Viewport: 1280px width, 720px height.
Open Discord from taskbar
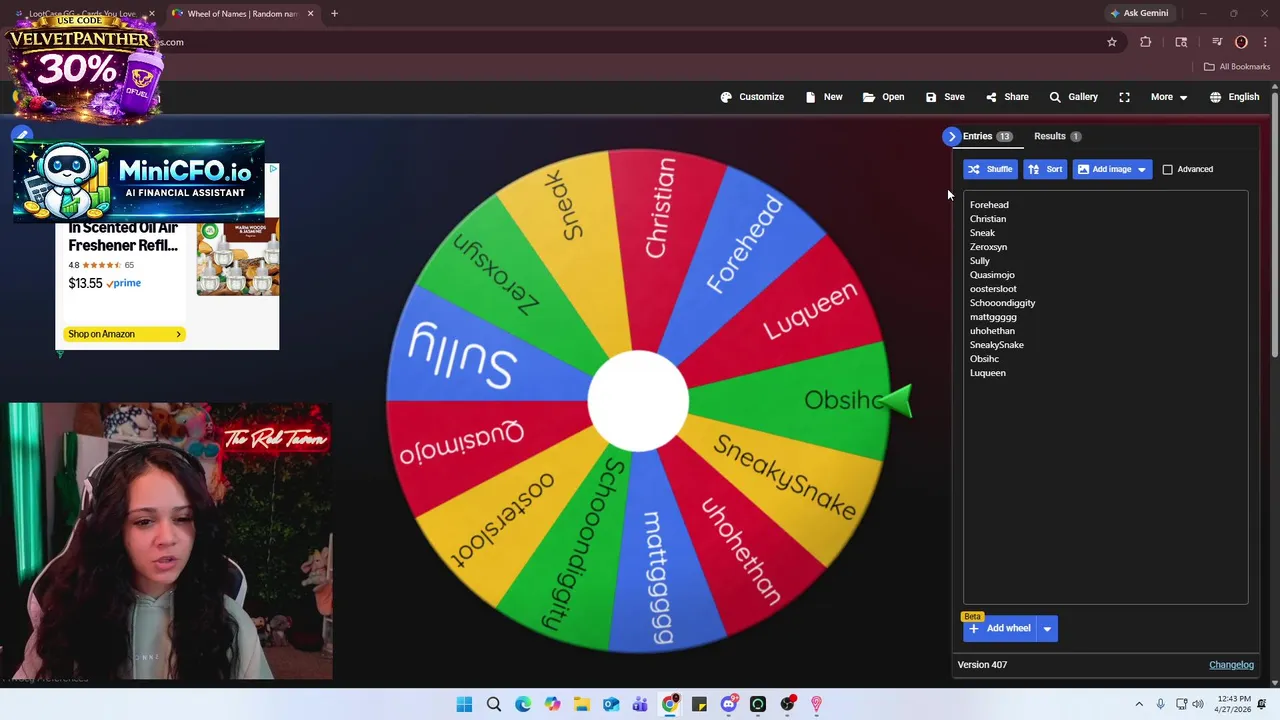(x=729, y=705)
